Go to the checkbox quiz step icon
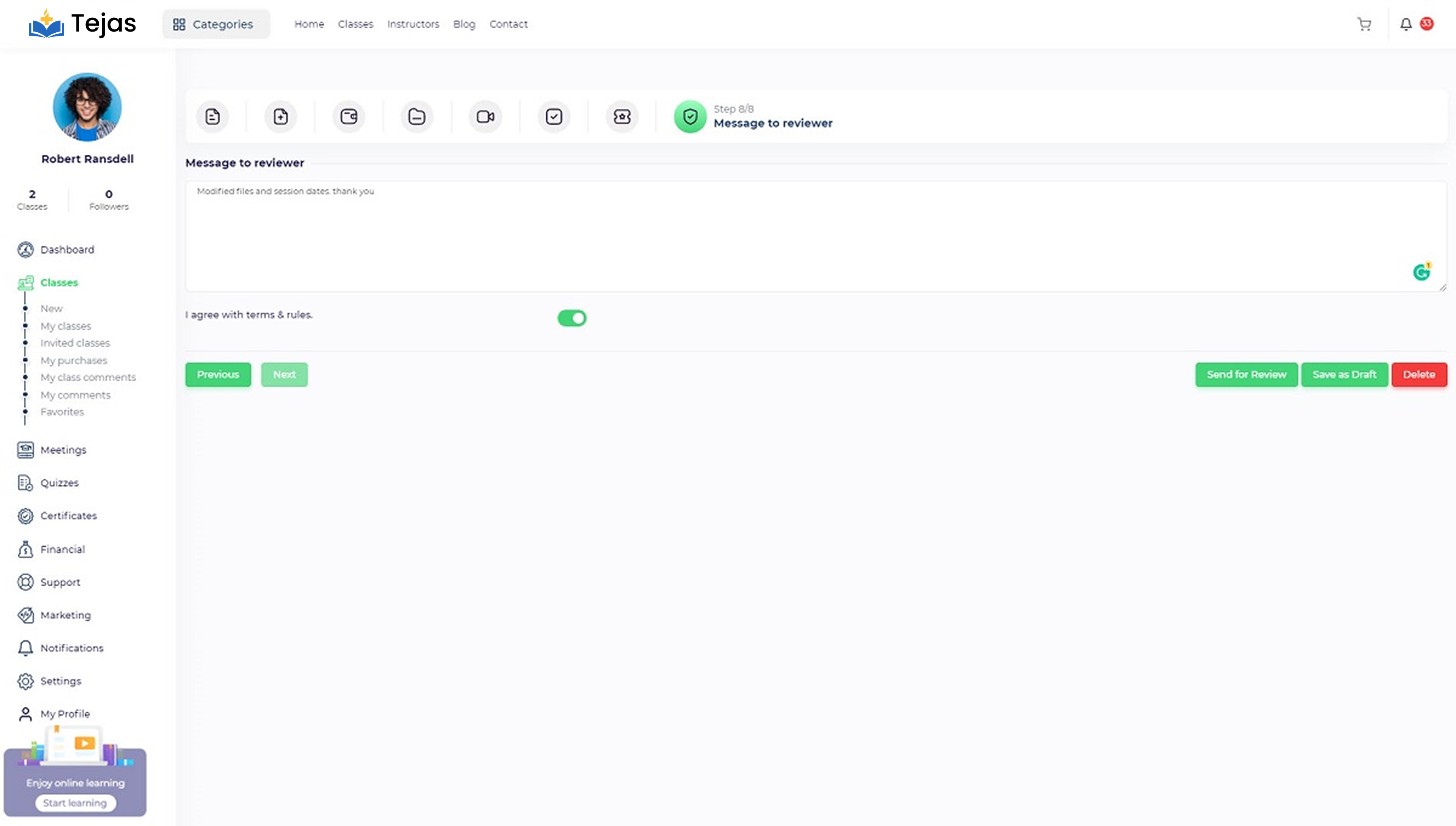Viewport: 1456px width, 826px height. click(553, 117)
